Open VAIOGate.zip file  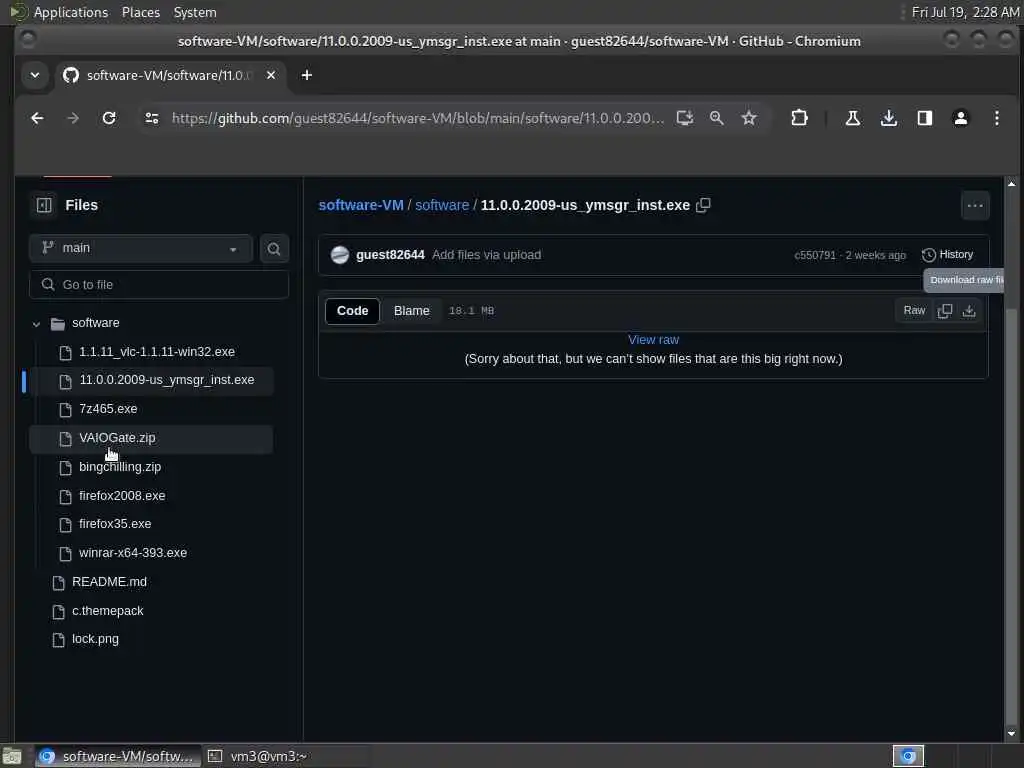pos(117,438)
